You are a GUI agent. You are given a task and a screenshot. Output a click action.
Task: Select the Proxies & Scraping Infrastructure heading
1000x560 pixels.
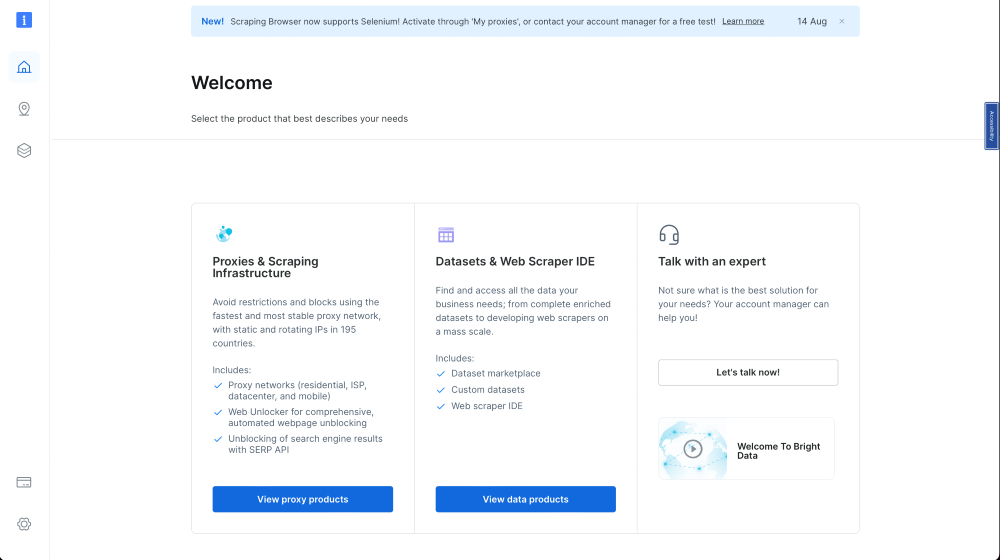265,267
